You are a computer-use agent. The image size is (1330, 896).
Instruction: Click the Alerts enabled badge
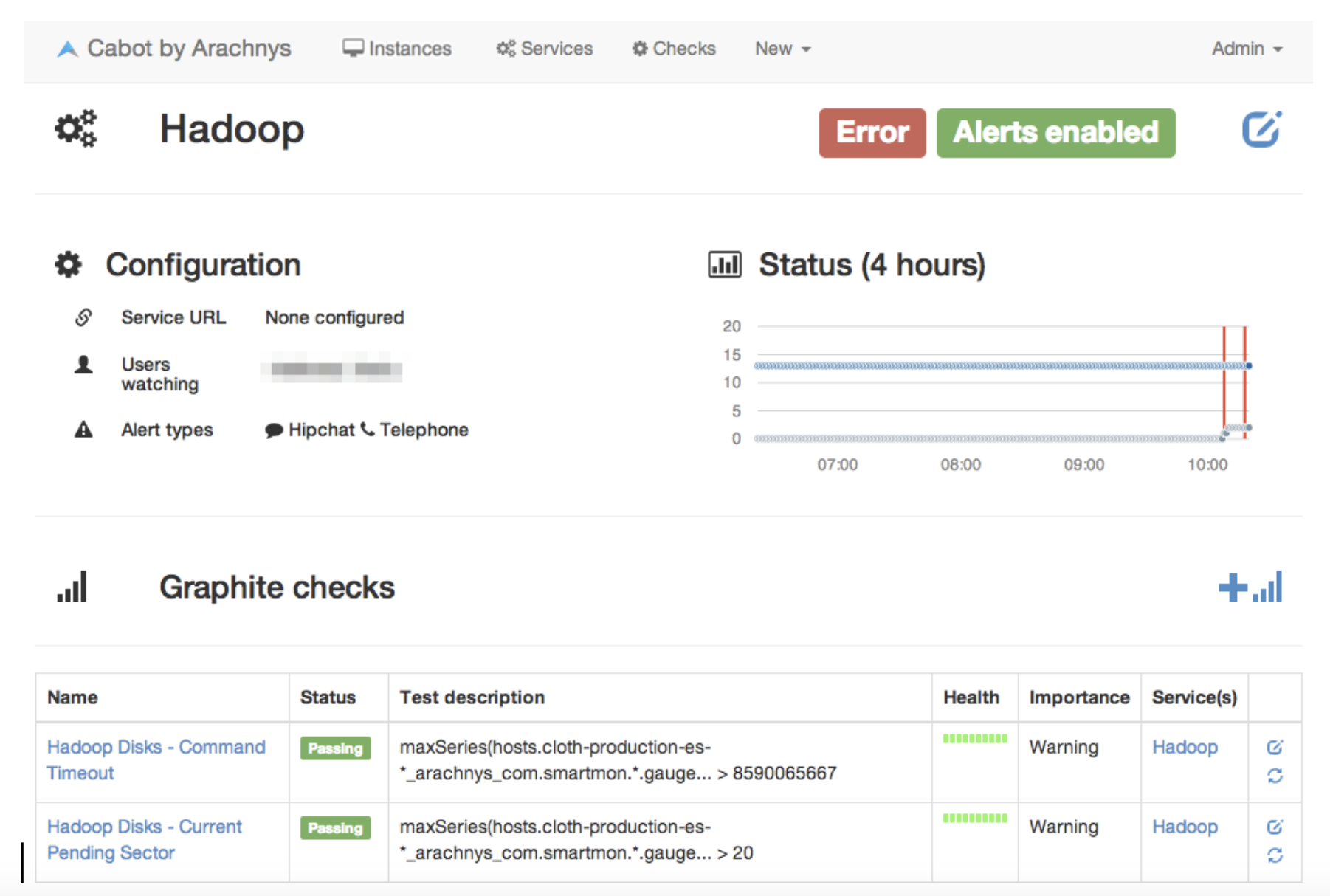(x=1055, y=133)
